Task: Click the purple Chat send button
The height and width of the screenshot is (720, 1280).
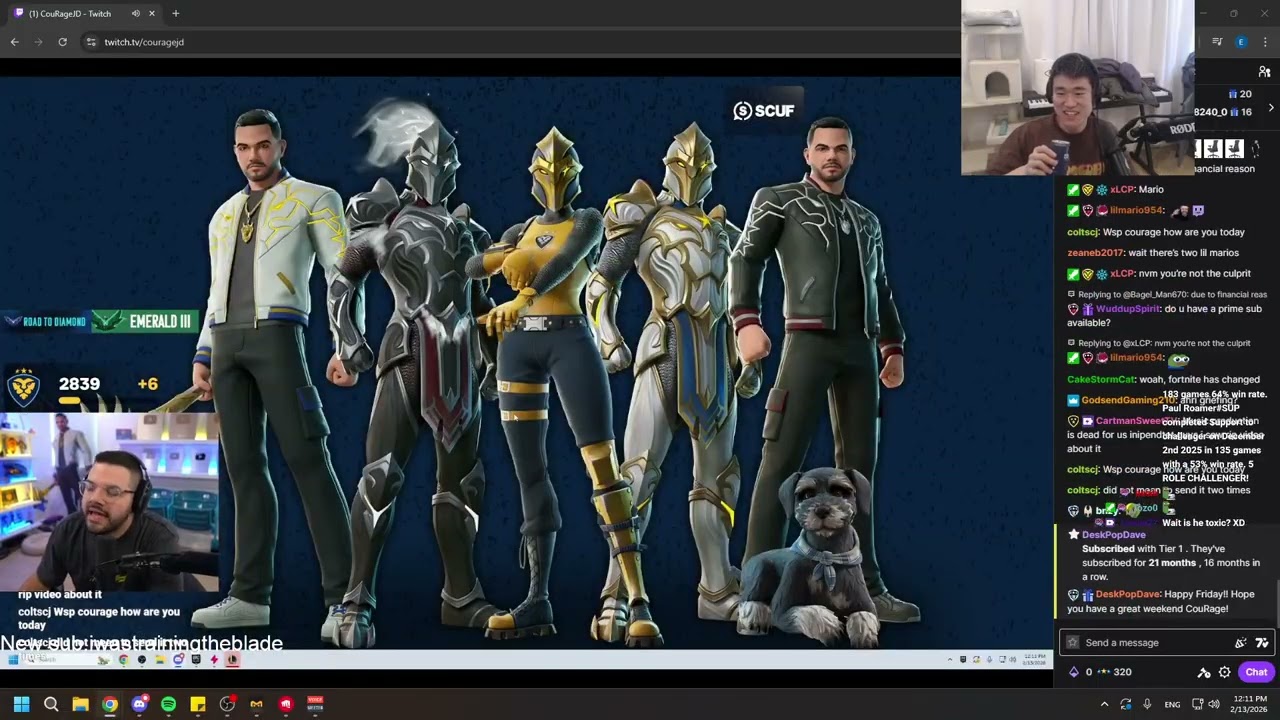Action: [1256, 672]
